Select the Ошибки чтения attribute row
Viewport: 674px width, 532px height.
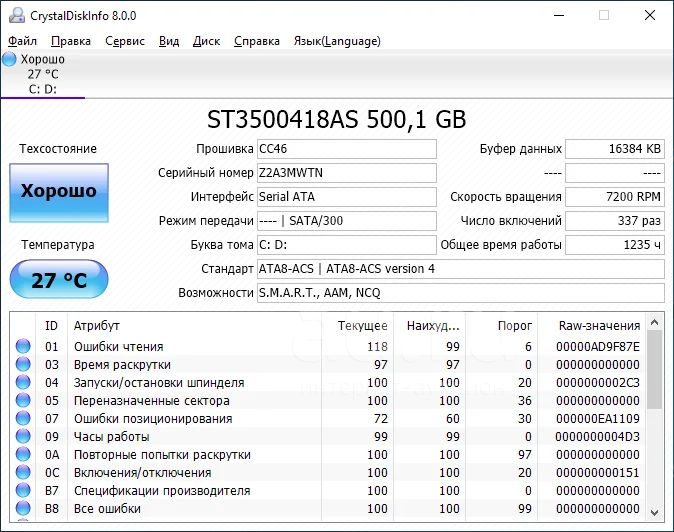tap(329, 346)
